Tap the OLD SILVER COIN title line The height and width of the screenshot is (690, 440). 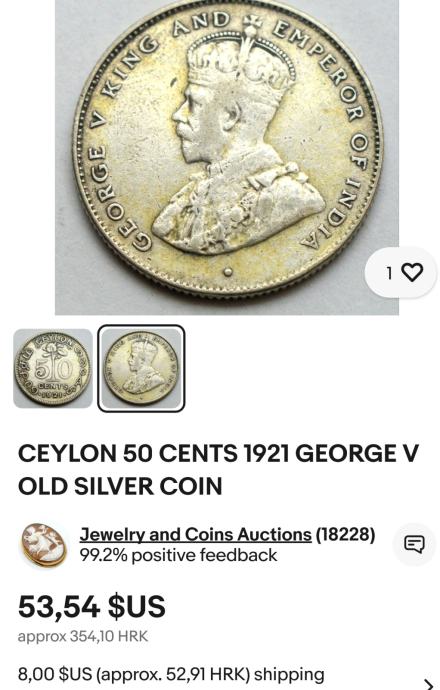click(120, 486)
